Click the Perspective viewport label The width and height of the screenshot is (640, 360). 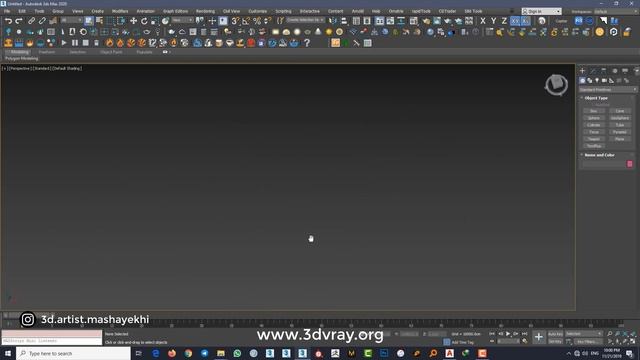pos(19,69)
